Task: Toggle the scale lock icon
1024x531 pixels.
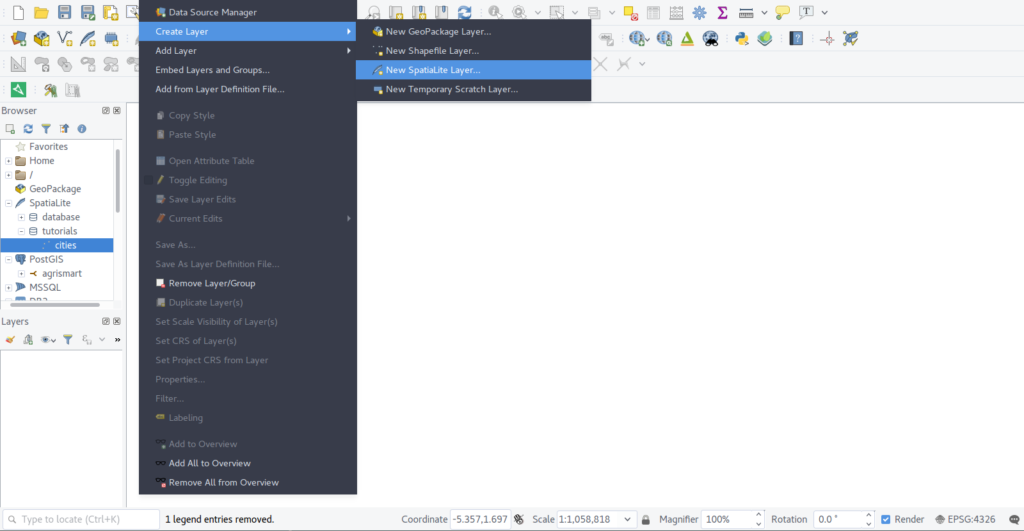Action: (x=645, y=519)
